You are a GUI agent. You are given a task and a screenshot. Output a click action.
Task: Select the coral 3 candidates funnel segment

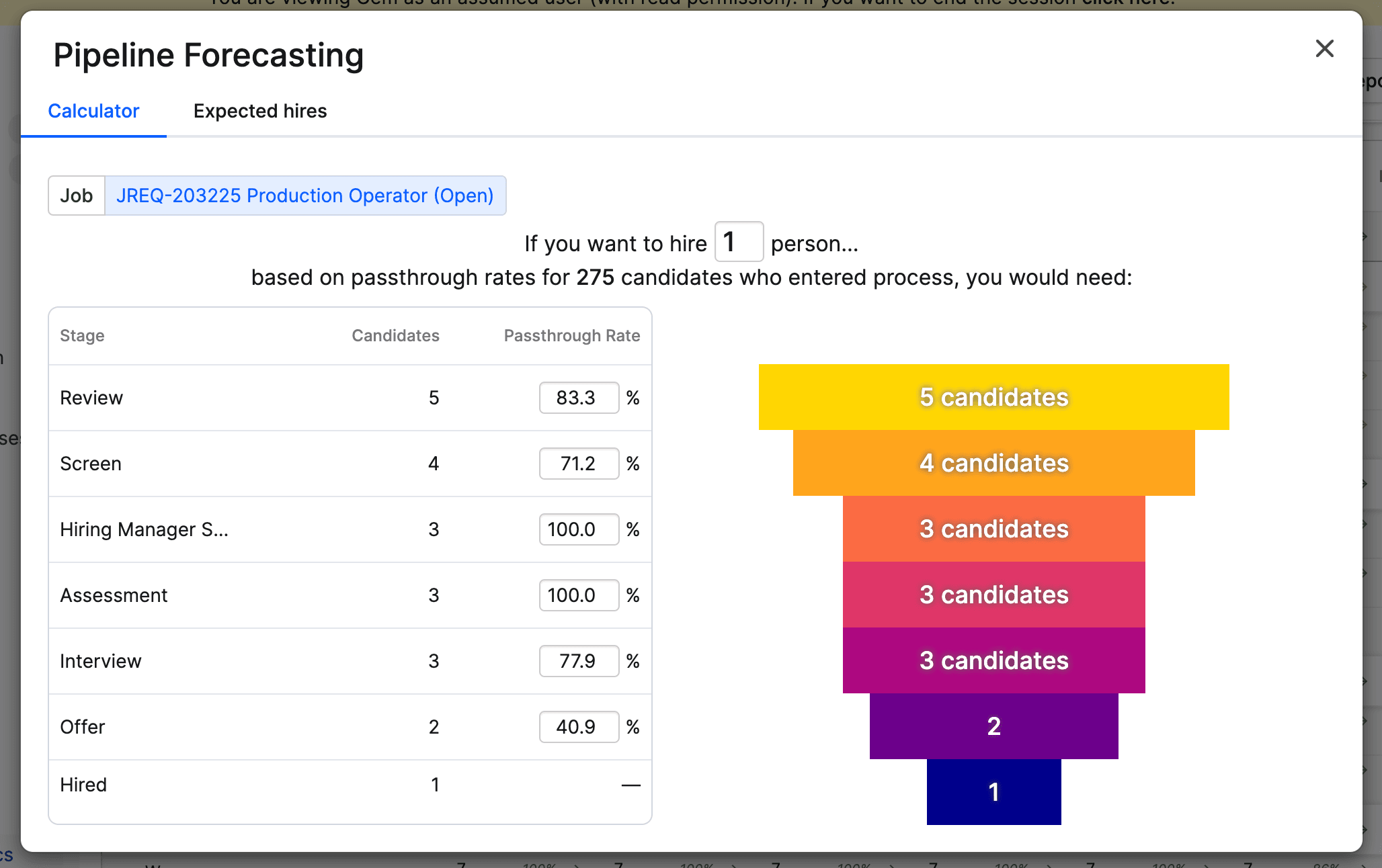point(993,529)
